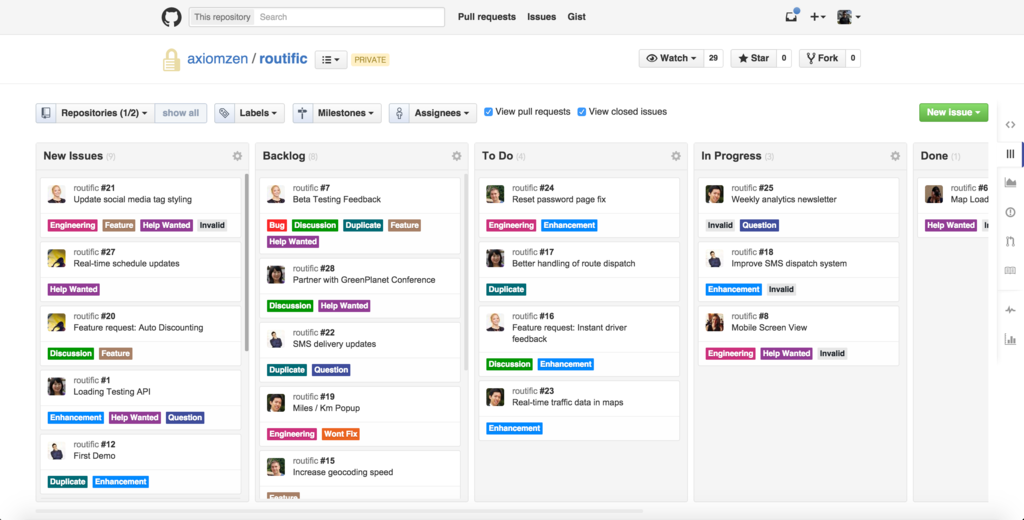Go to Pull requests in top nav

pyautogui.click(x=487, y=17)
